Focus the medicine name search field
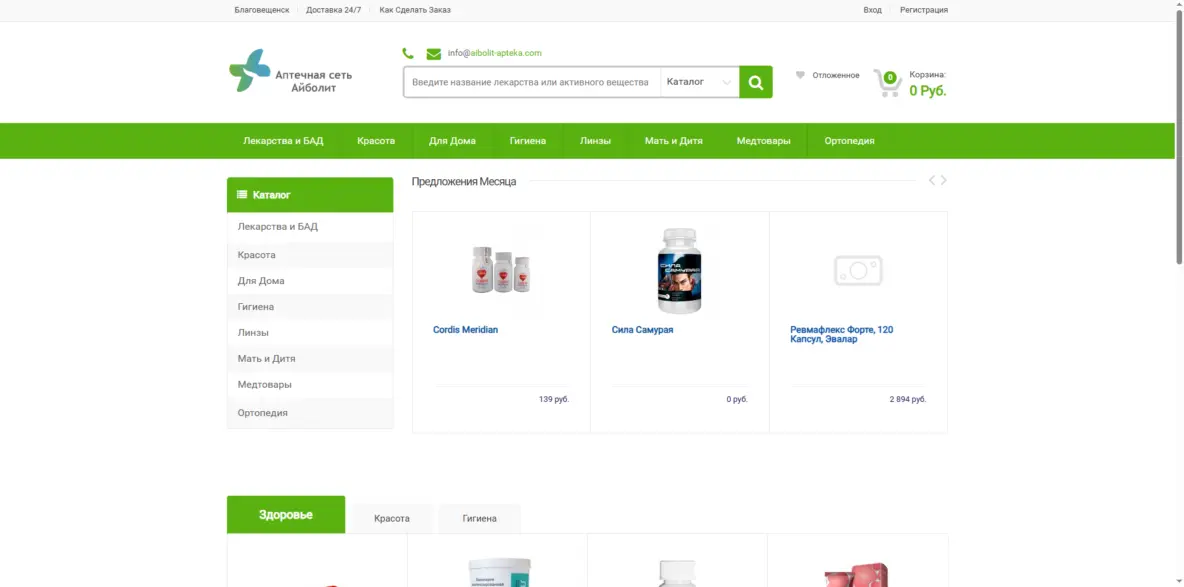Screen dimensions: 1184x587 pyautogui.click(x=531, y=82)
